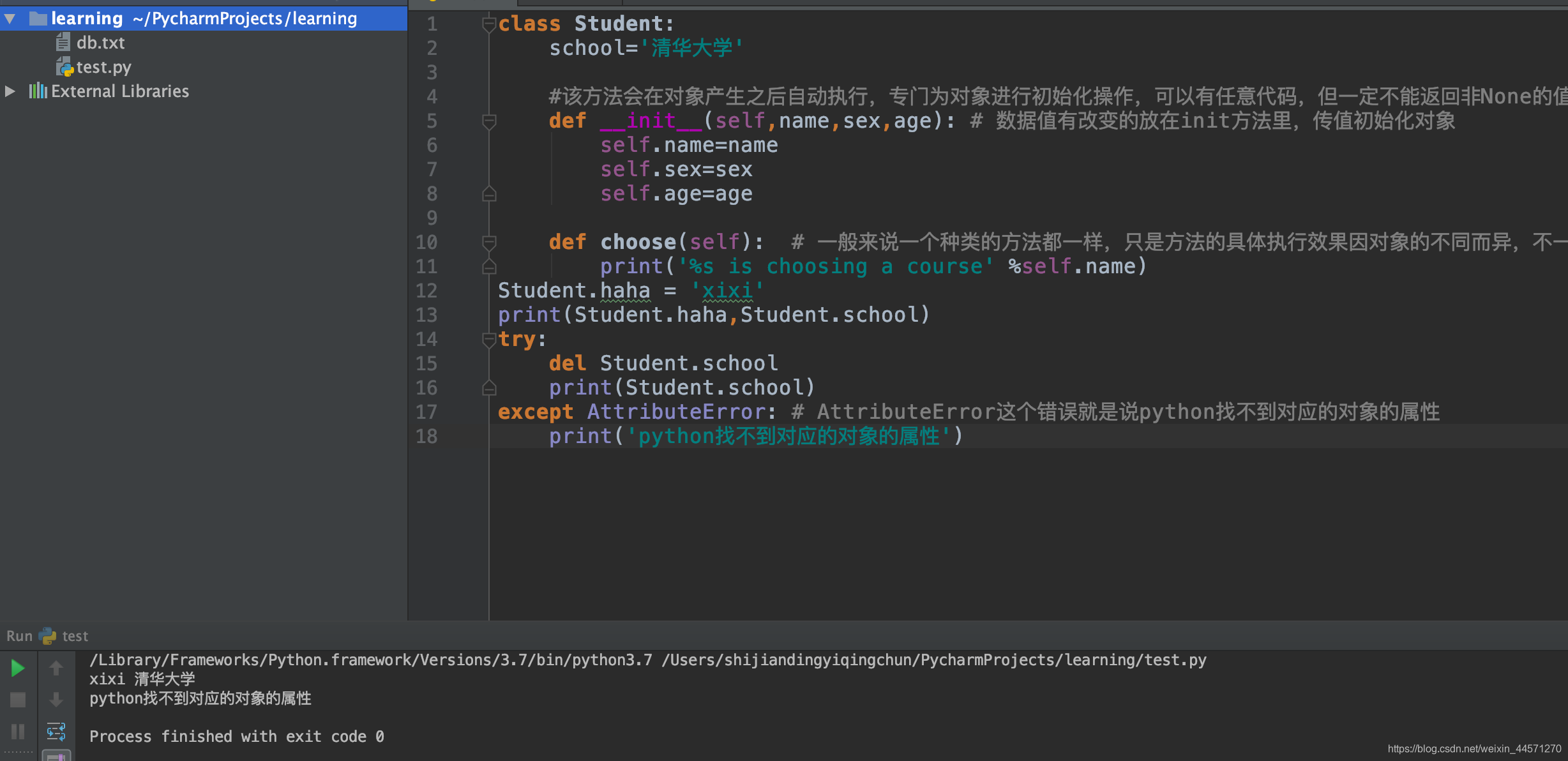Click the Run tool window label
The width and height of the screenshot is (1568, 761).
pyautogui.click(x=19, y=636)
